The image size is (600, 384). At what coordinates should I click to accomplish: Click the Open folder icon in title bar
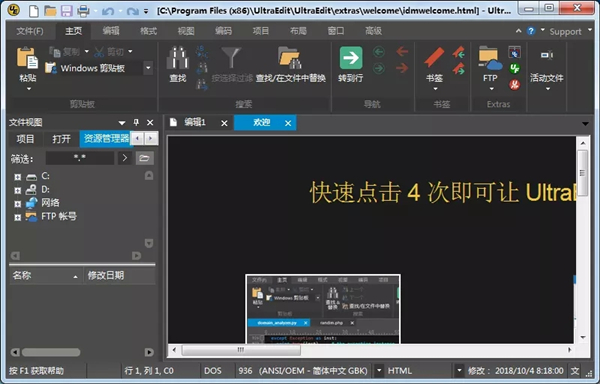coord(50,11)
